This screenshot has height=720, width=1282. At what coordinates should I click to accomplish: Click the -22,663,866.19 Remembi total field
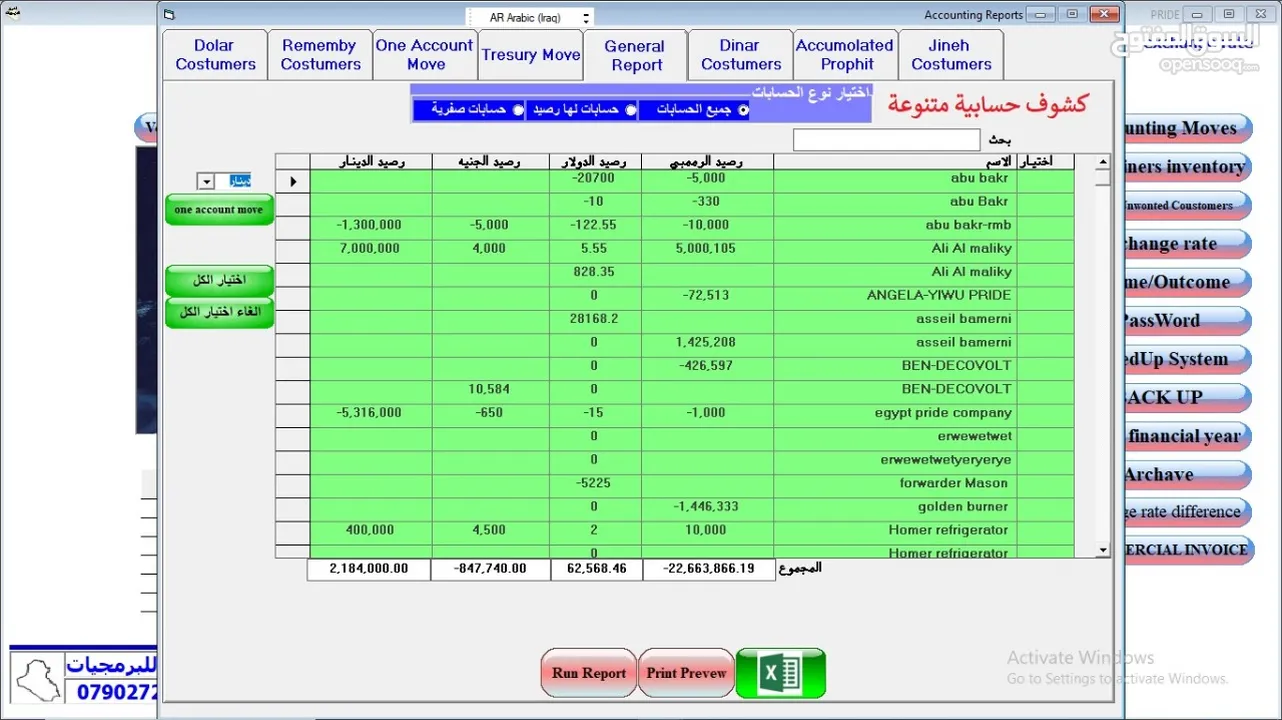(708, 569)
